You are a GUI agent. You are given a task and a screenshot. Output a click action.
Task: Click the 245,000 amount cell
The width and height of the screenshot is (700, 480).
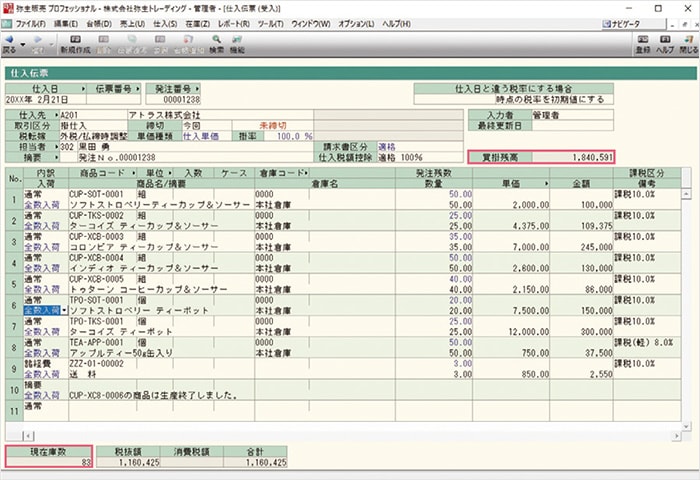point(582,247)
